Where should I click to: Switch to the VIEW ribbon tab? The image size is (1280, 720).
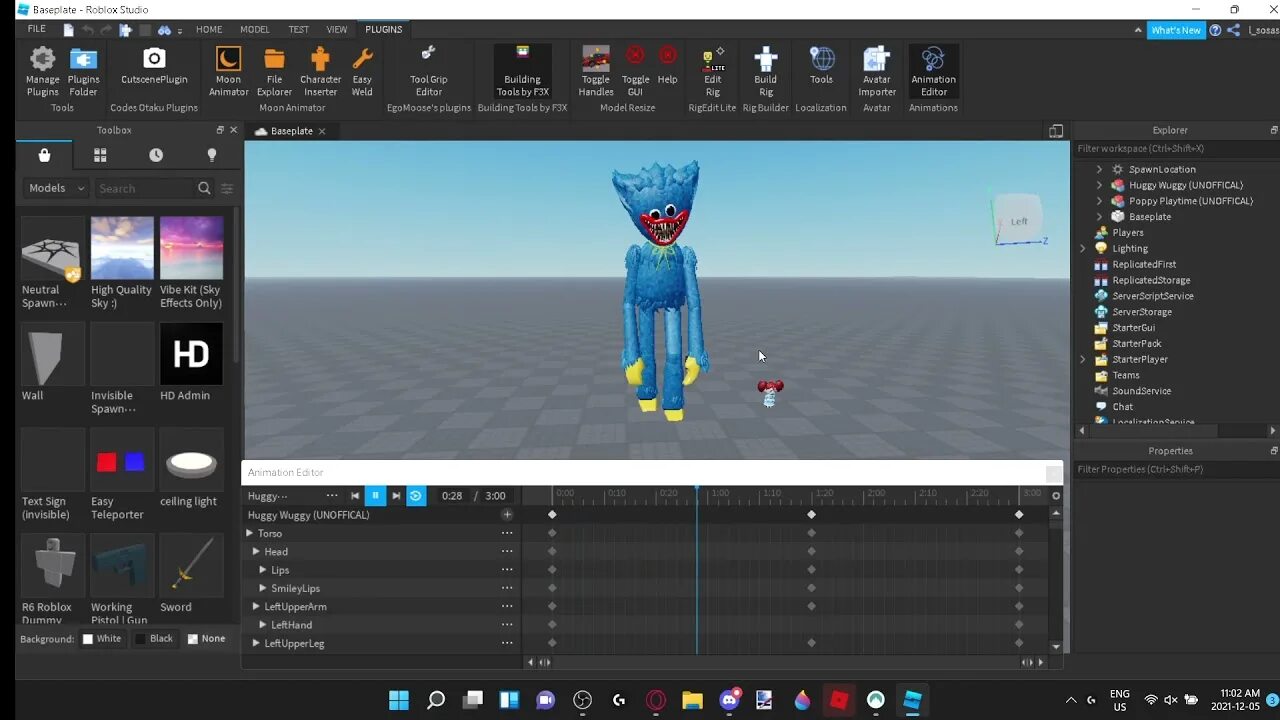click(337, 30)
